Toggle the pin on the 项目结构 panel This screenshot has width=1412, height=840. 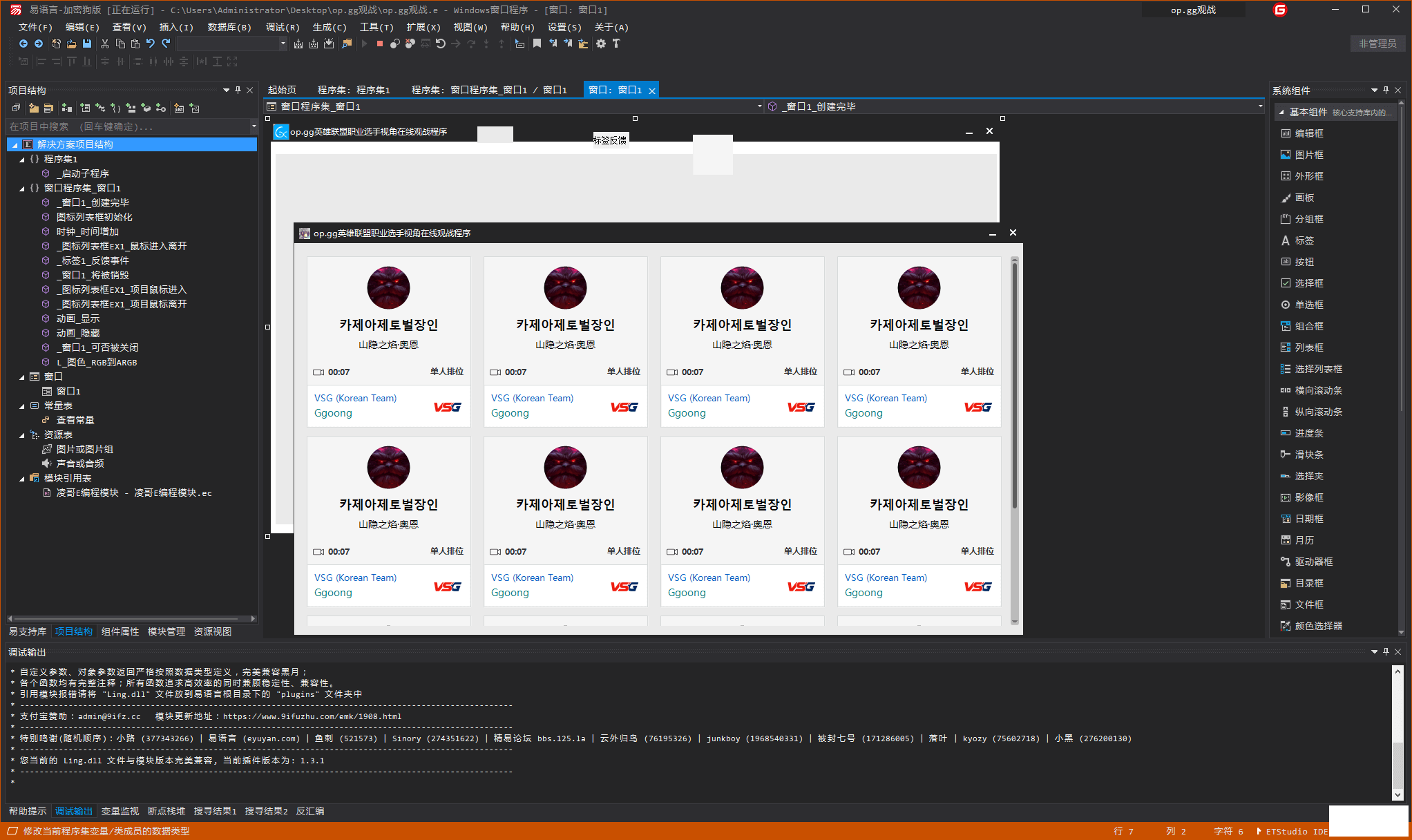(x=238, y=90)
